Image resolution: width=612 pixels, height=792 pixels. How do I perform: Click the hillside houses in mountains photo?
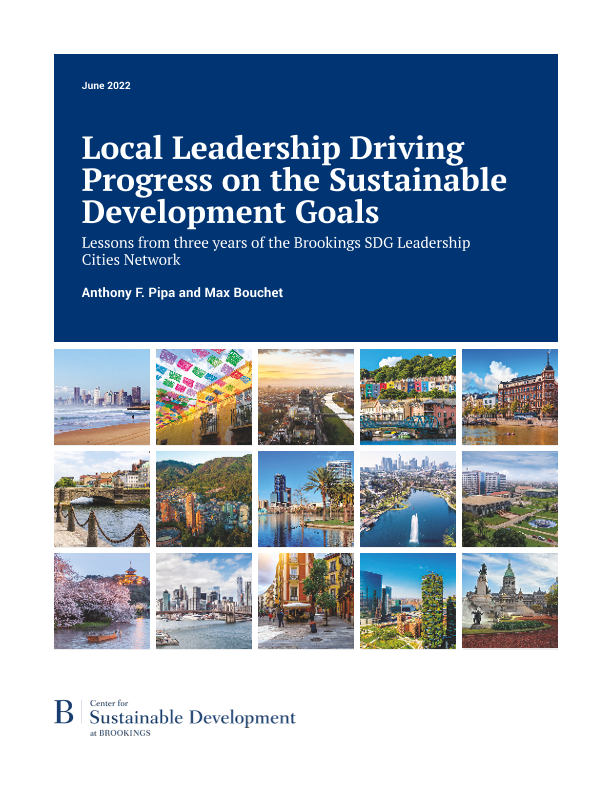point(204,499)
